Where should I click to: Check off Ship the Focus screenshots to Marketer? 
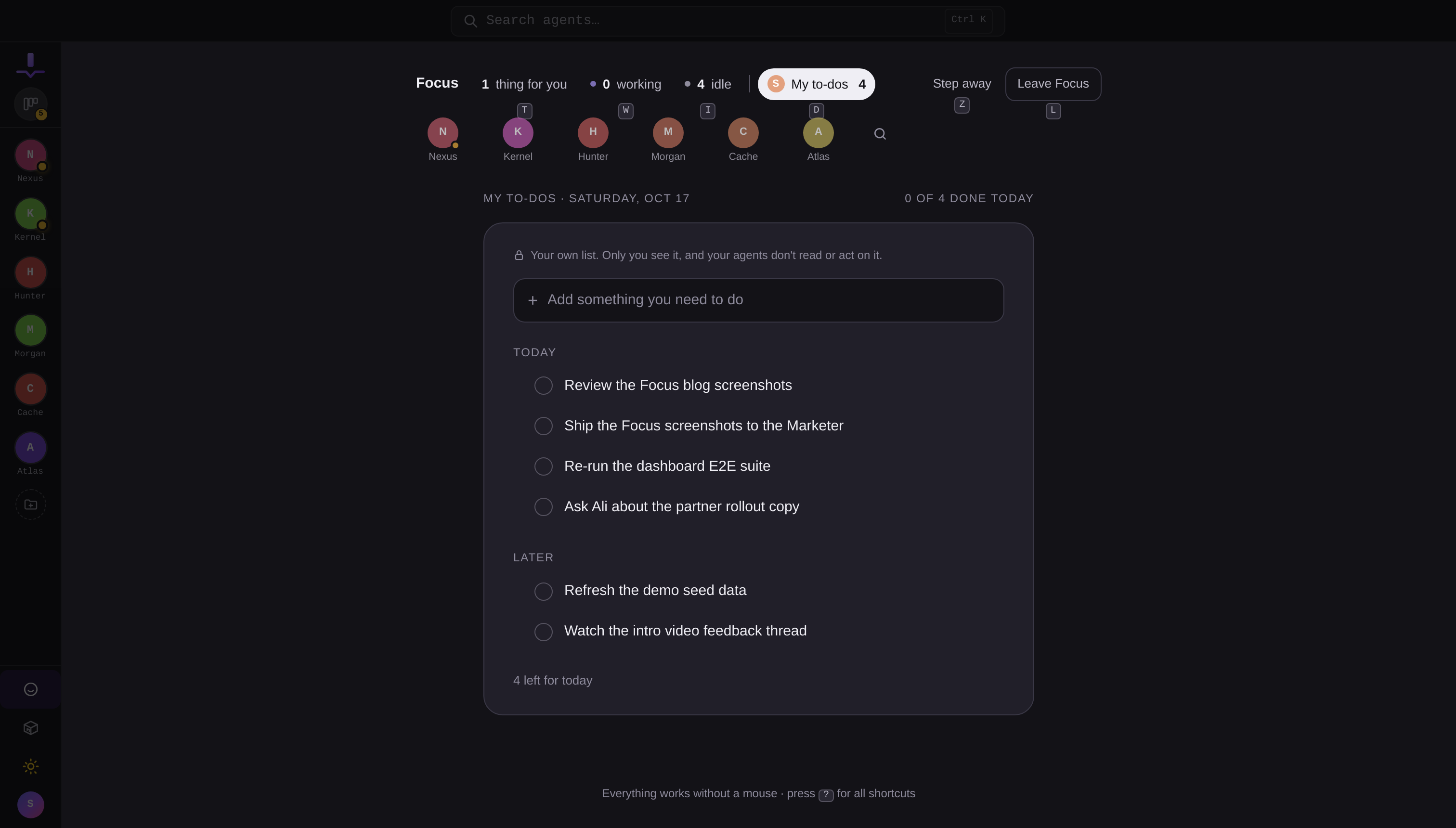click(x=543, y=426)
